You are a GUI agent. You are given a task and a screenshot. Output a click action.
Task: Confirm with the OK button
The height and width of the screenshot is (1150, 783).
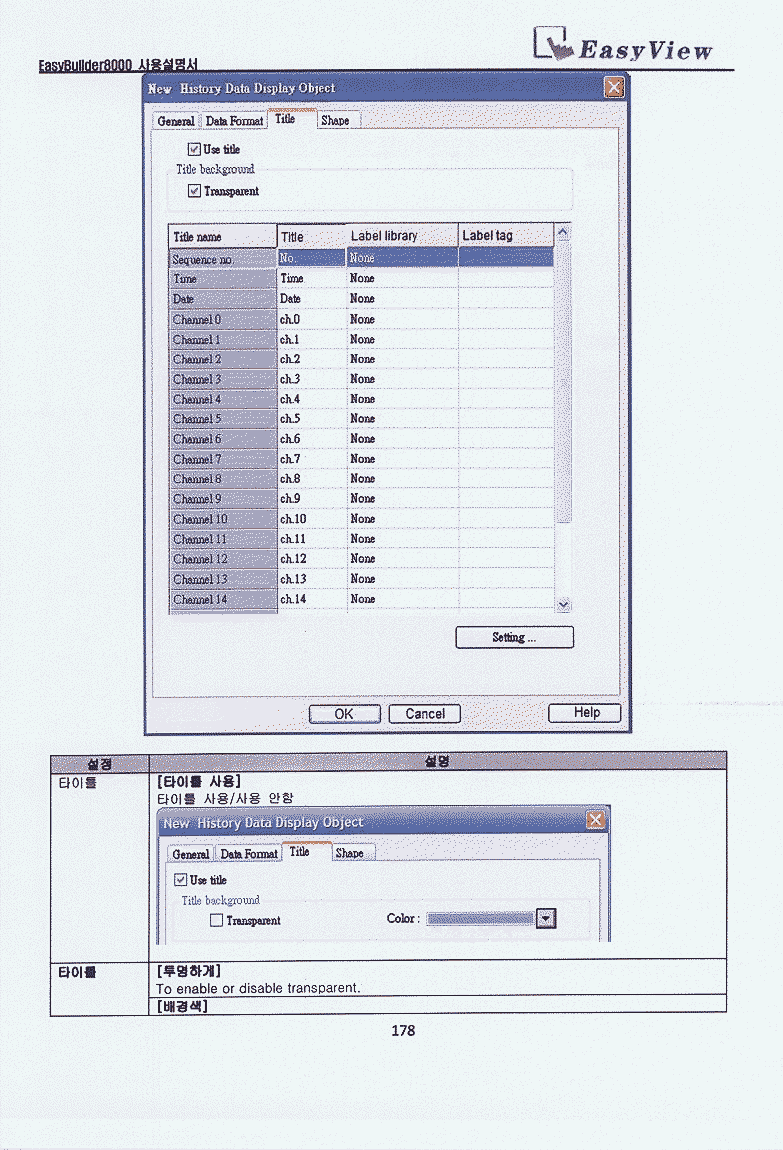[344, 714]
